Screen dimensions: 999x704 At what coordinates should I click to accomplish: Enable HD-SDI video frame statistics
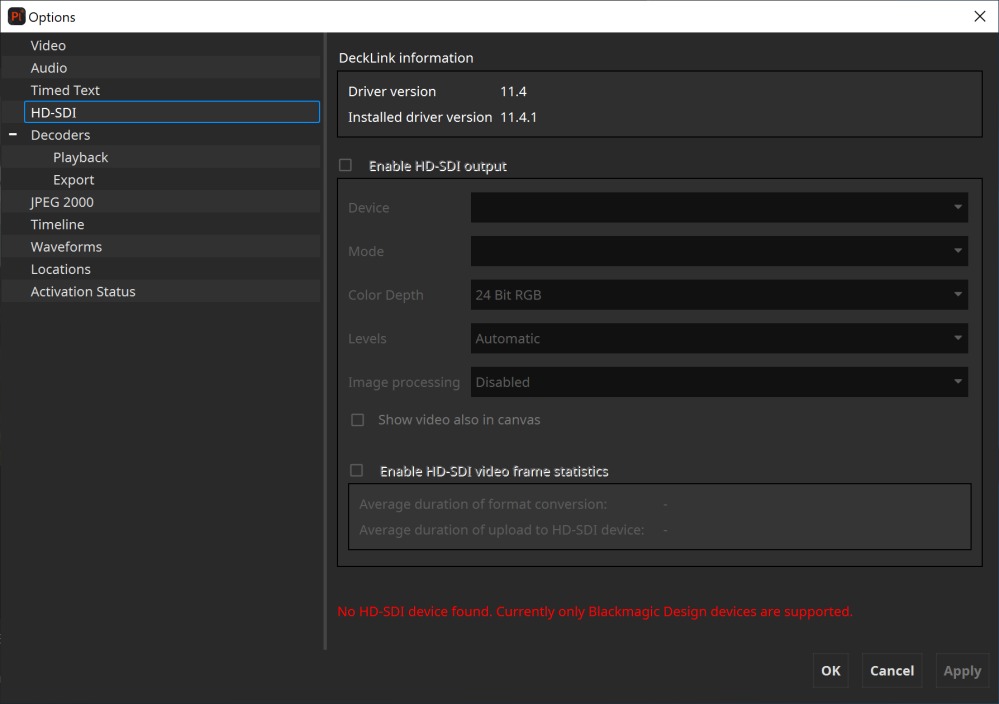357,471
